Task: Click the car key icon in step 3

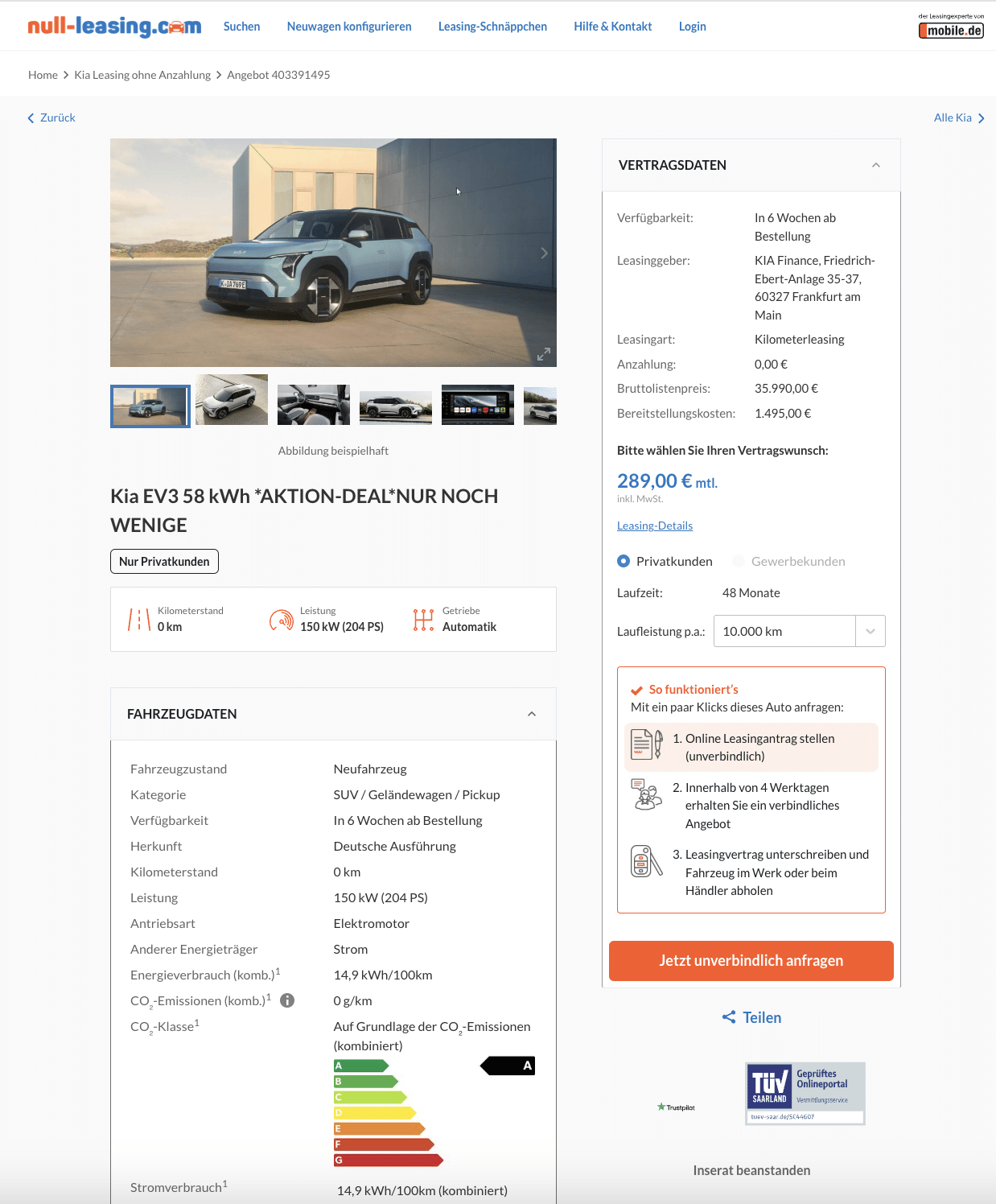Action: coord(647,861)
